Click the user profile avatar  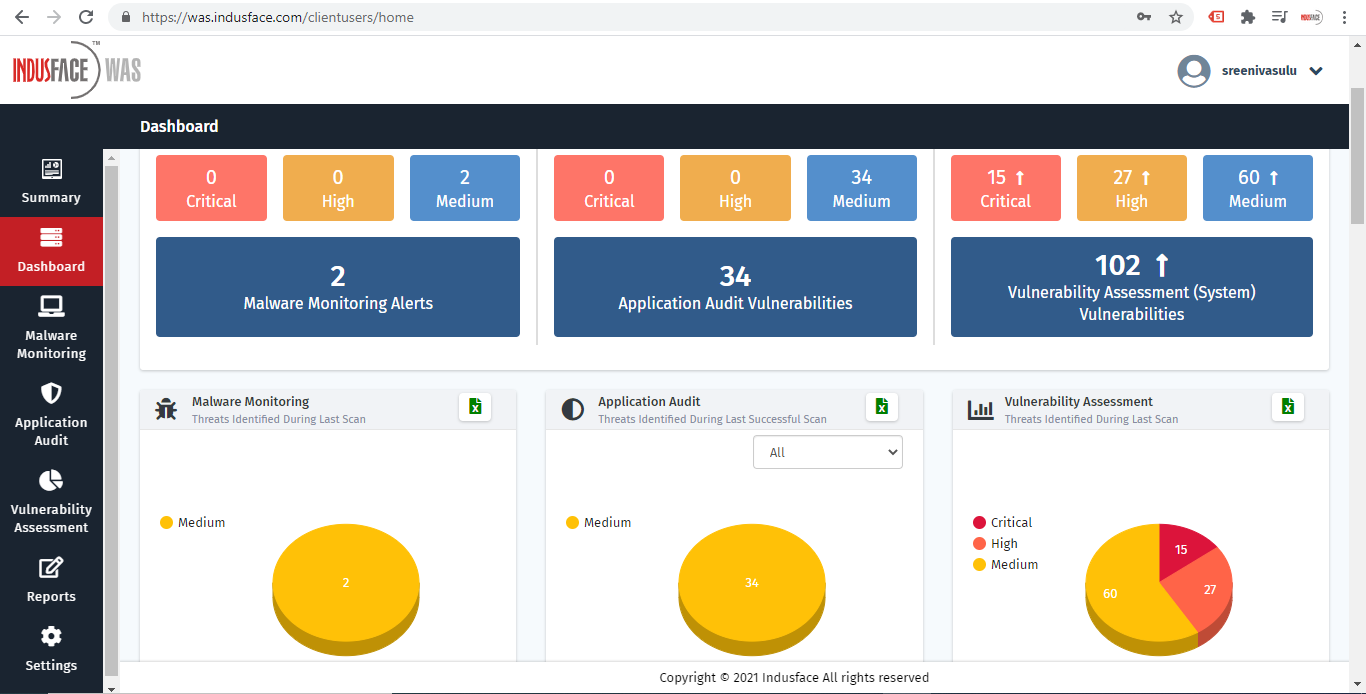[1194, 71]
